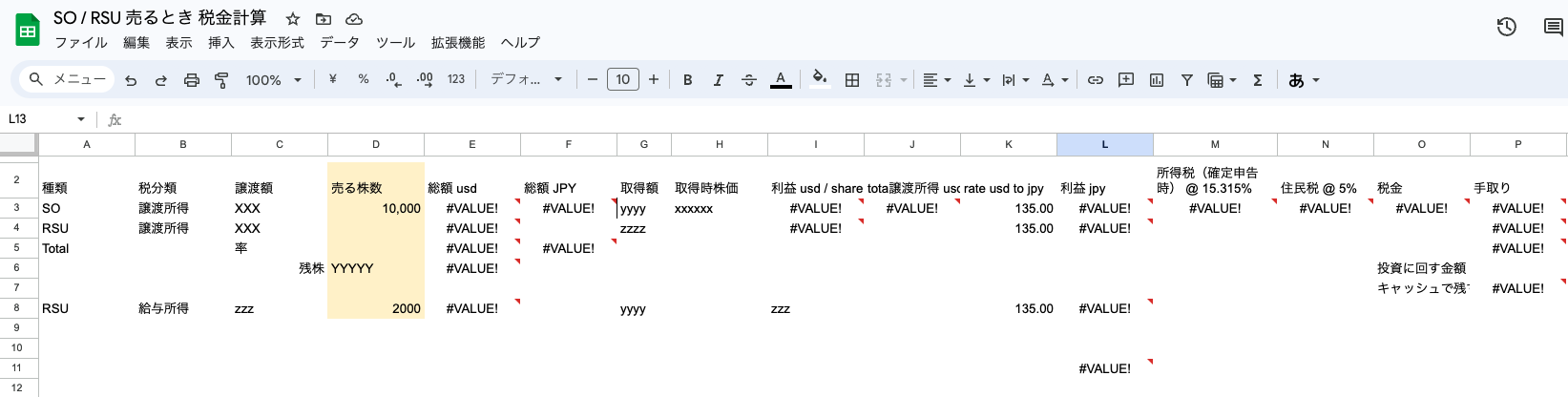Add a comment with plus bubble icon

pyautogui.click(x=1126, y=80)
